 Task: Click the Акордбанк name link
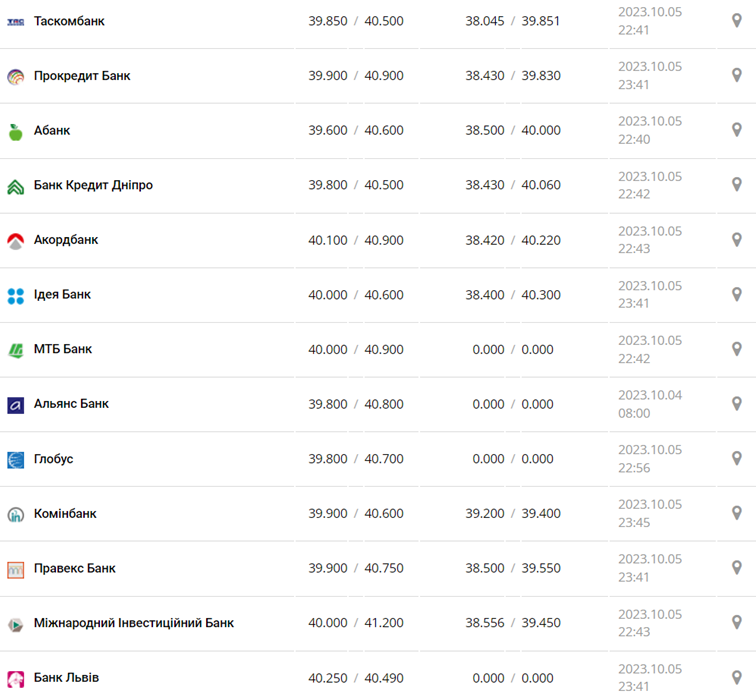(66, 240)
